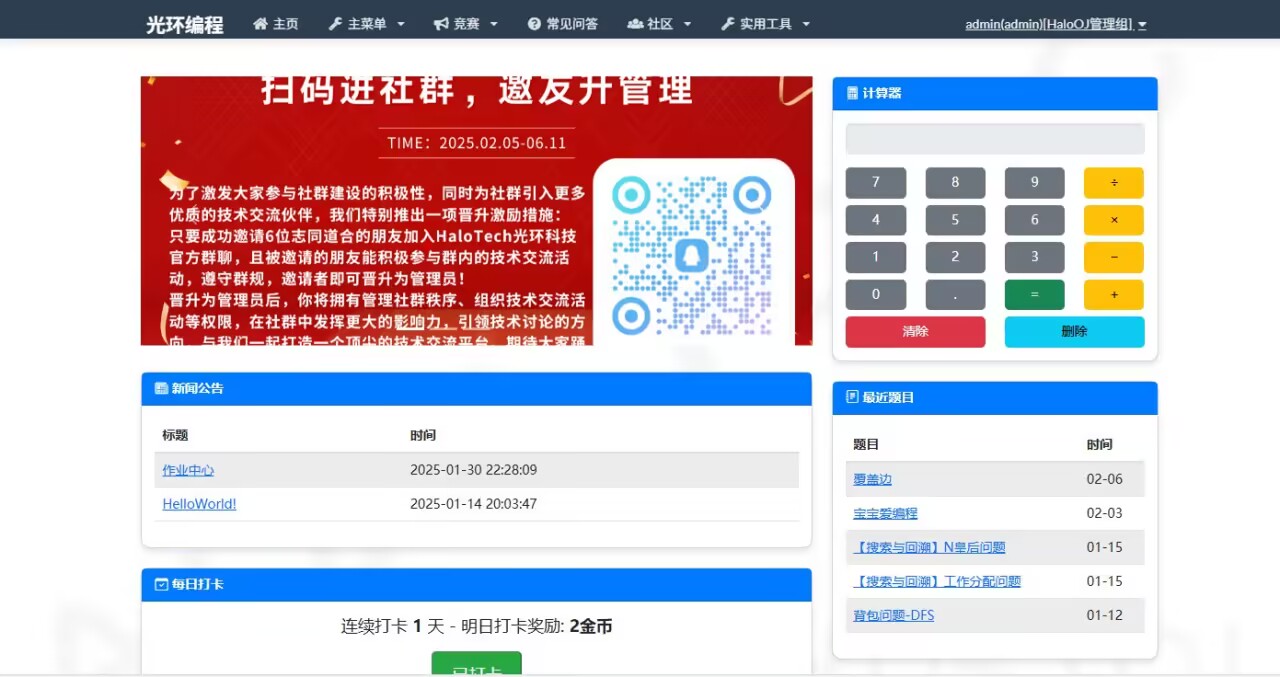
Task: Click calculator digit 3 button
Action: point(1035,257)
